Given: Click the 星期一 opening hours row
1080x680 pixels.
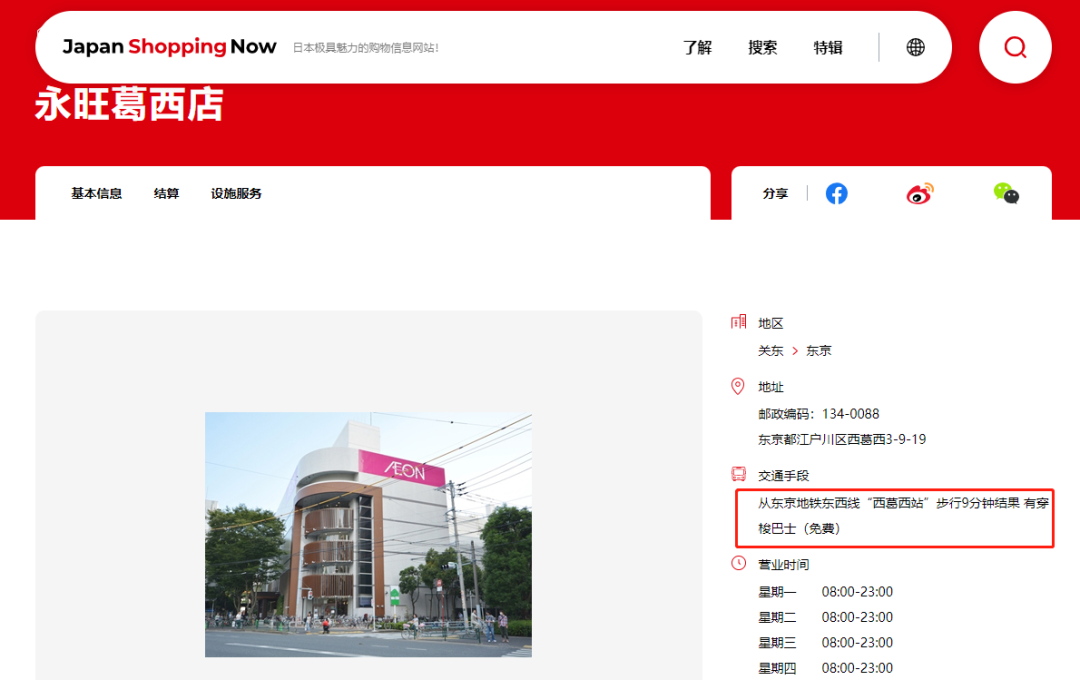Looking at the screenshot, I should [x=825, y=592].
